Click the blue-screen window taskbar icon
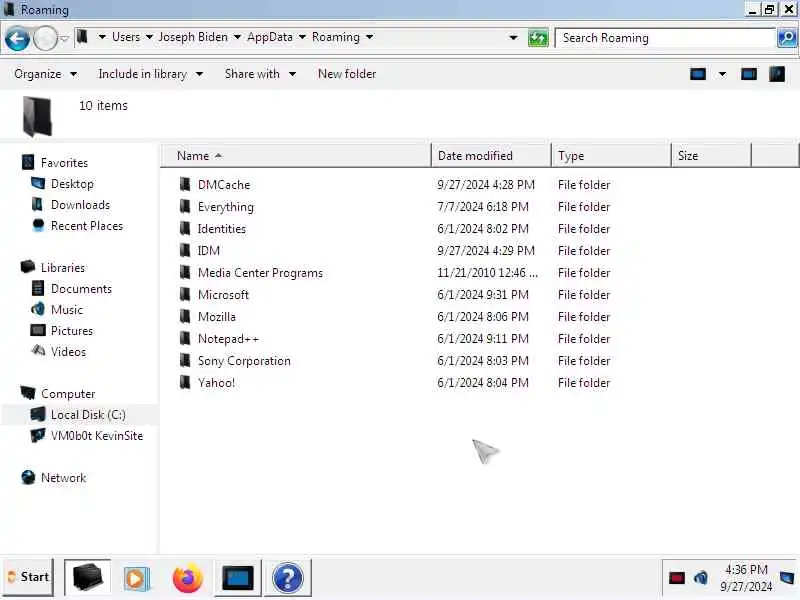800x600 pixels. pos(238,578)
